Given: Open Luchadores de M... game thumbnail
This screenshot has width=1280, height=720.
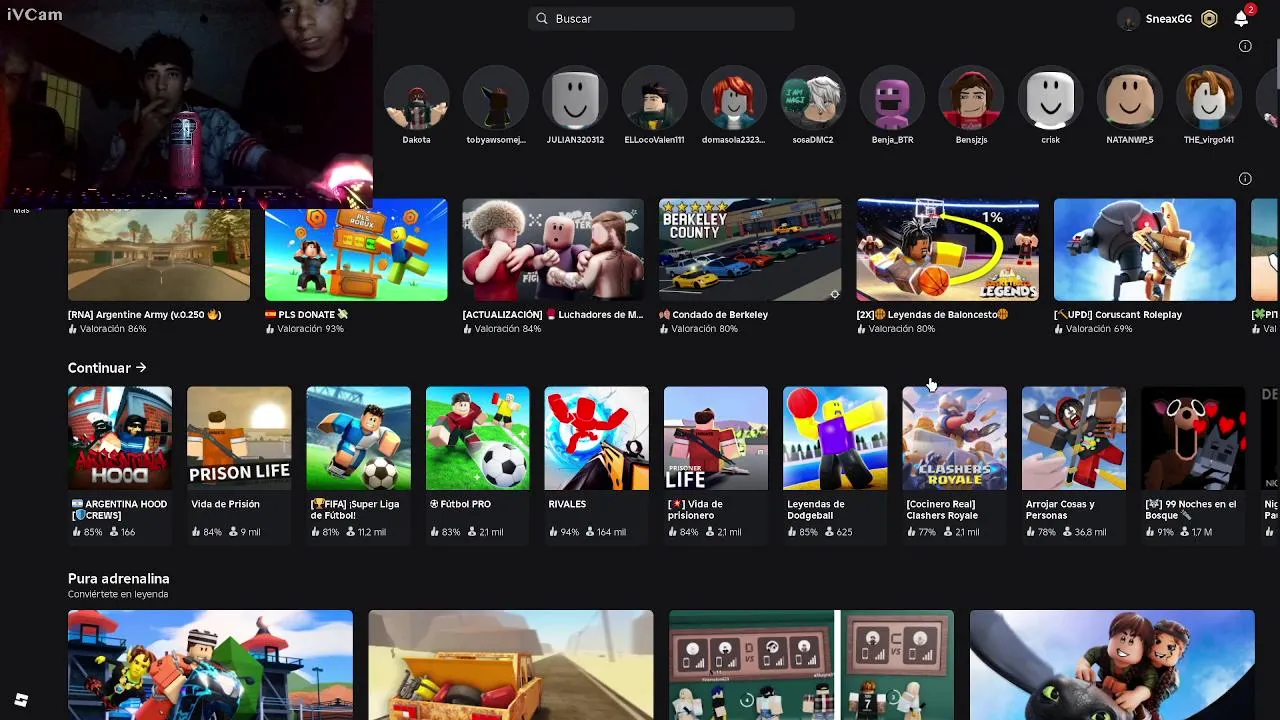Looking at the screenshot, I should click(553, 250).
